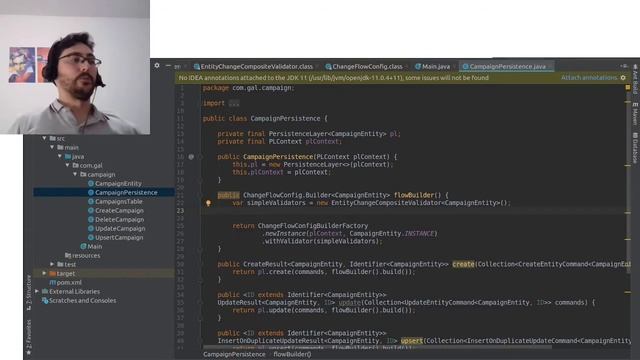The image size is (640, 360).
Task: Open the Database tool window
Action: pyautogui.click(x=635, y=148)
